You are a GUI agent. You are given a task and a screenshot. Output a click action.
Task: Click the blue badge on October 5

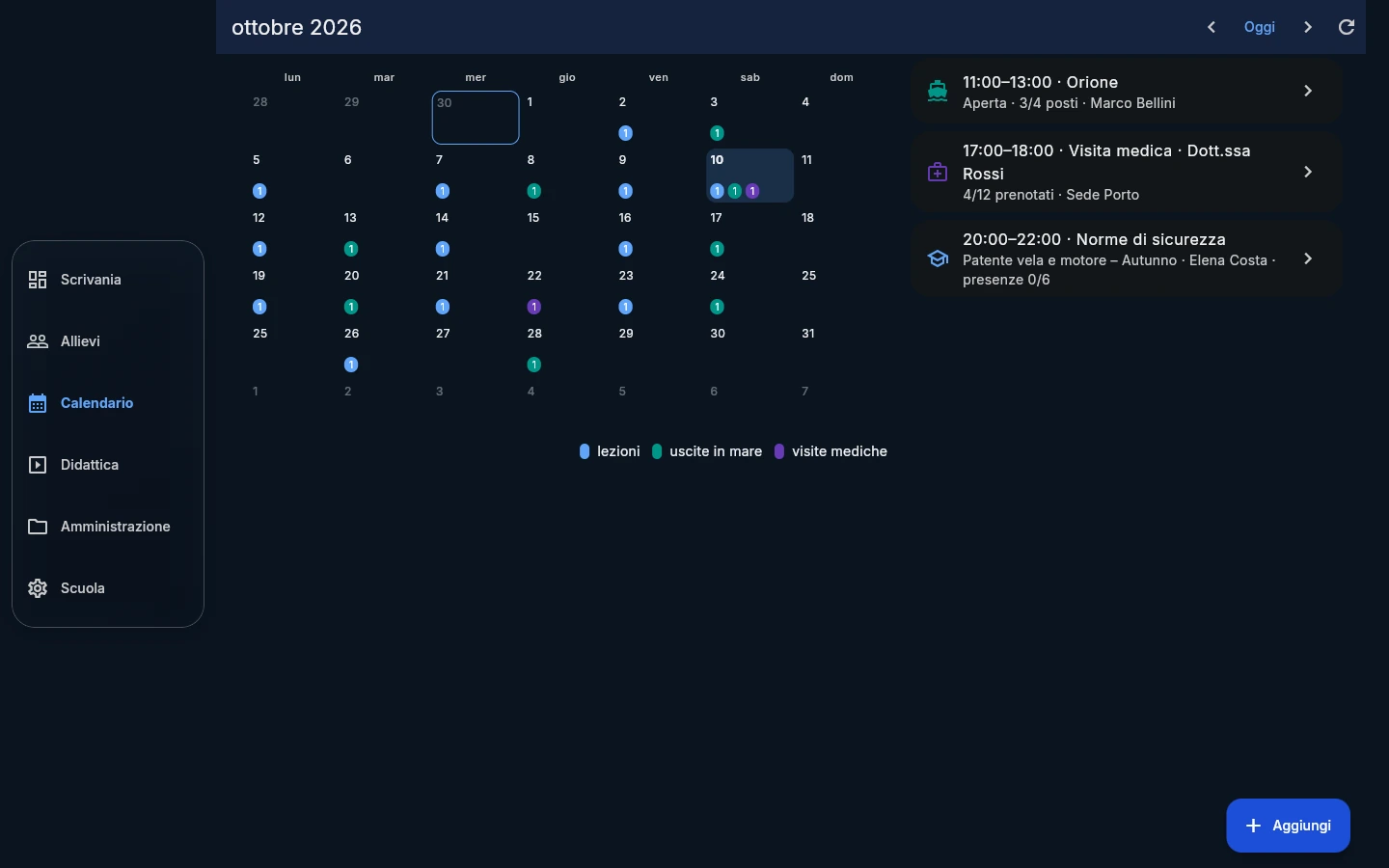click(259, 191)
